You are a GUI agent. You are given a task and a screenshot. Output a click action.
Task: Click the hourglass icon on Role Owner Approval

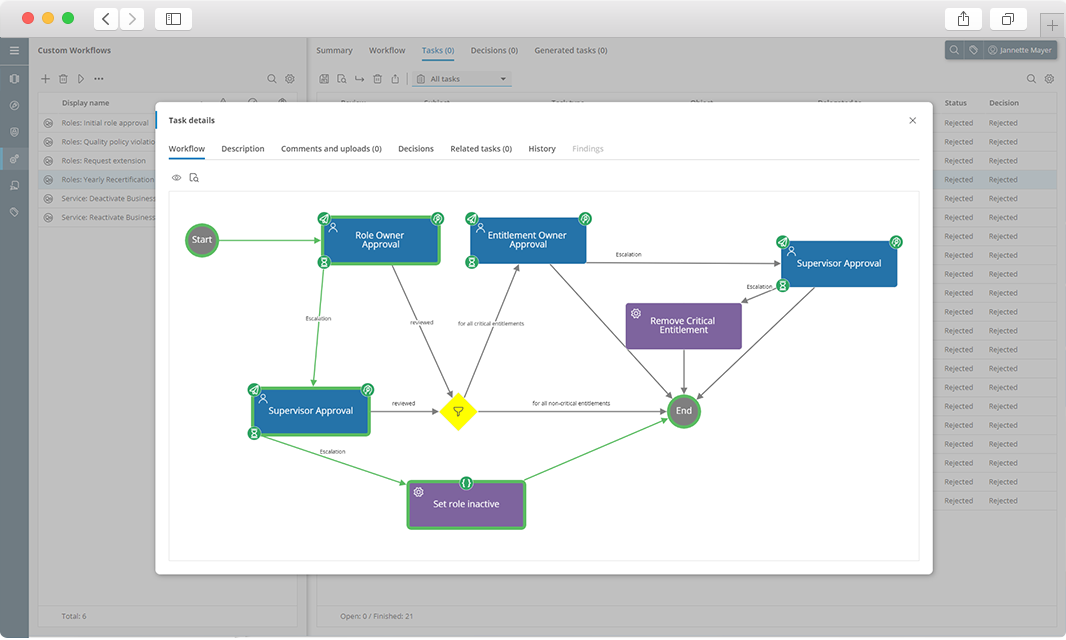coord(324,262)
